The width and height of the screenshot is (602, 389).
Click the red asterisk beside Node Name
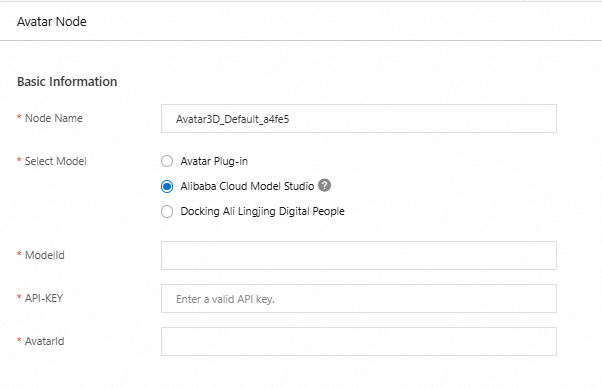click(19, 117)
